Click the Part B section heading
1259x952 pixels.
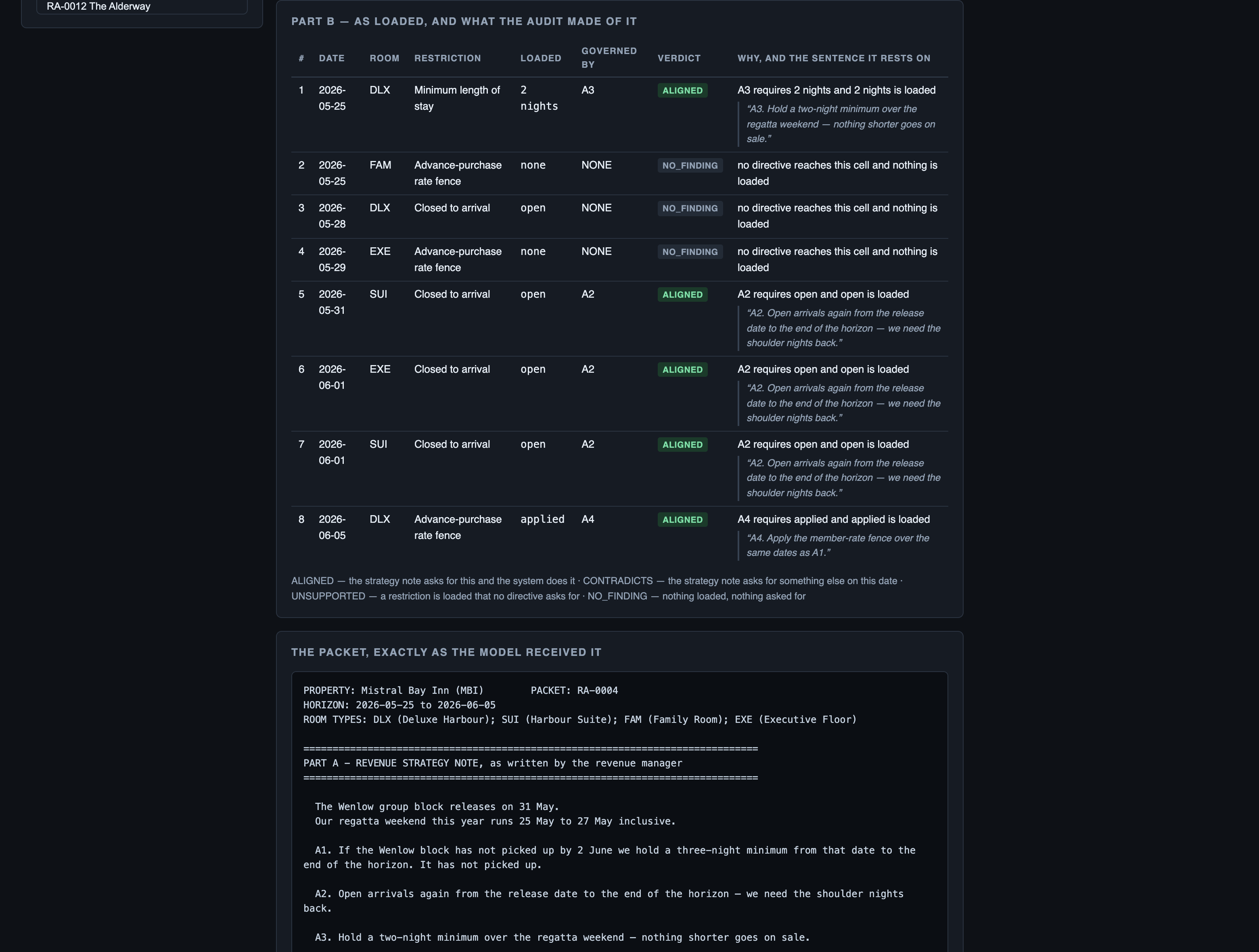[464, 22]
